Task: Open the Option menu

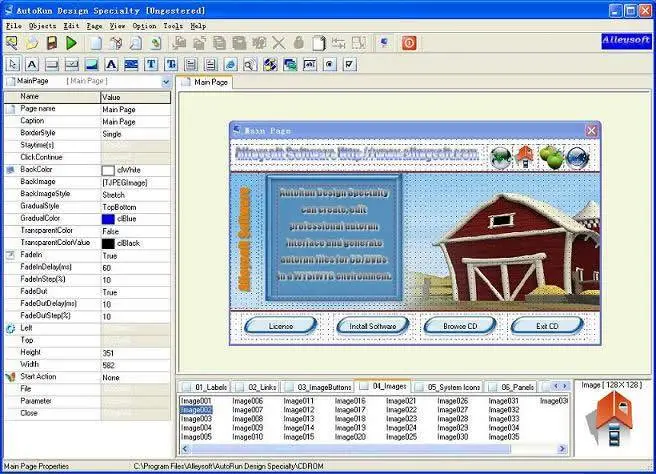Action: point(144,26)
